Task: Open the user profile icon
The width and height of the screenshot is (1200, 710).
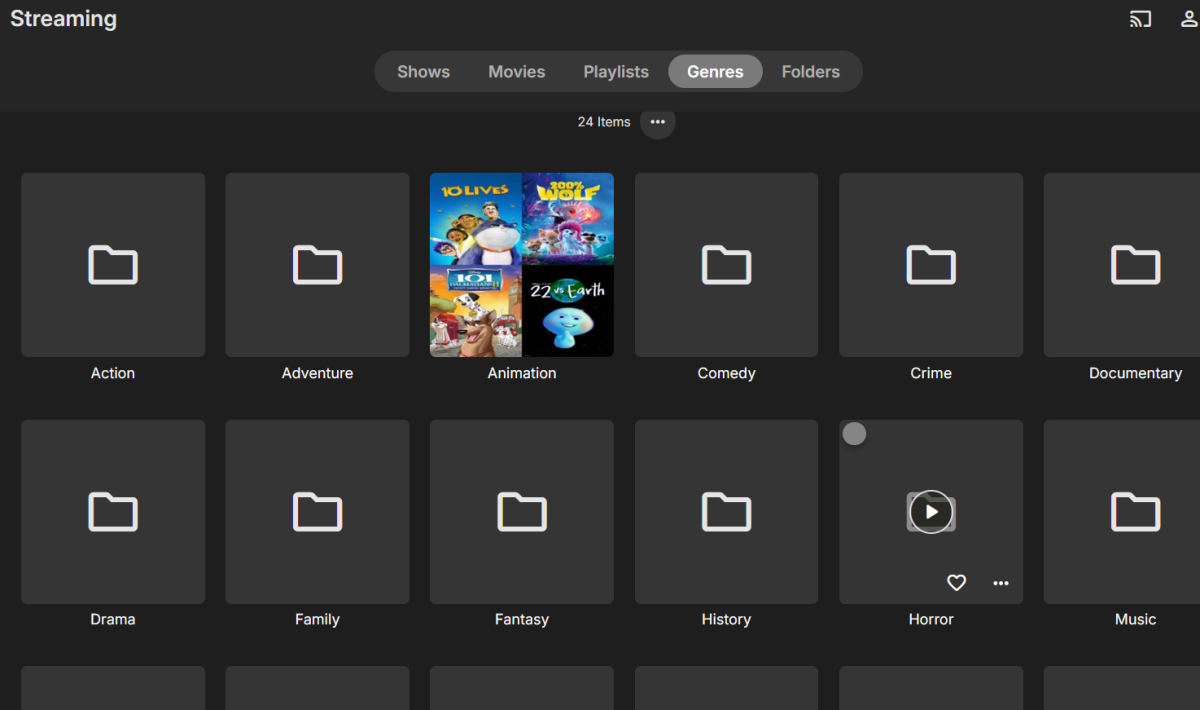Action: [x=1190, y=19]
